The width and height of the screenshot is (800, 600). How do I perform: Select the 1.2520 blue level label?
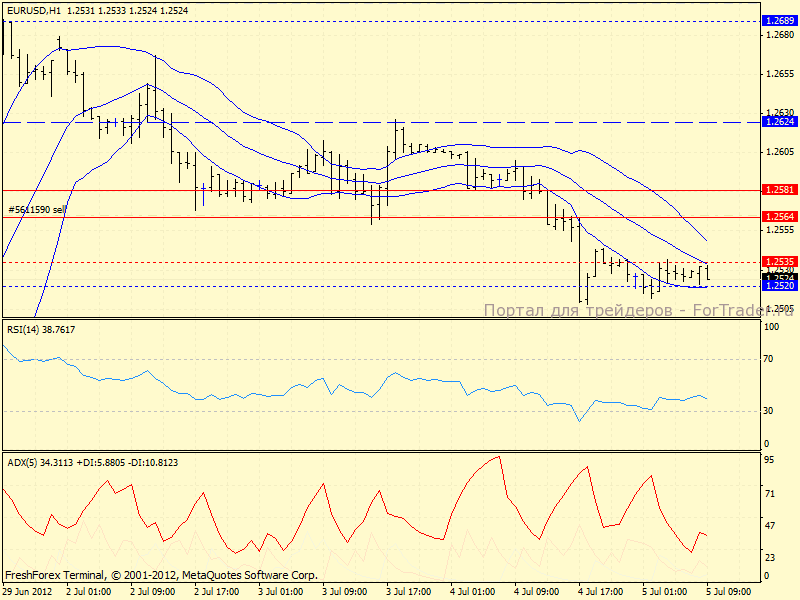pyautogui.click(x=779, y=286)
